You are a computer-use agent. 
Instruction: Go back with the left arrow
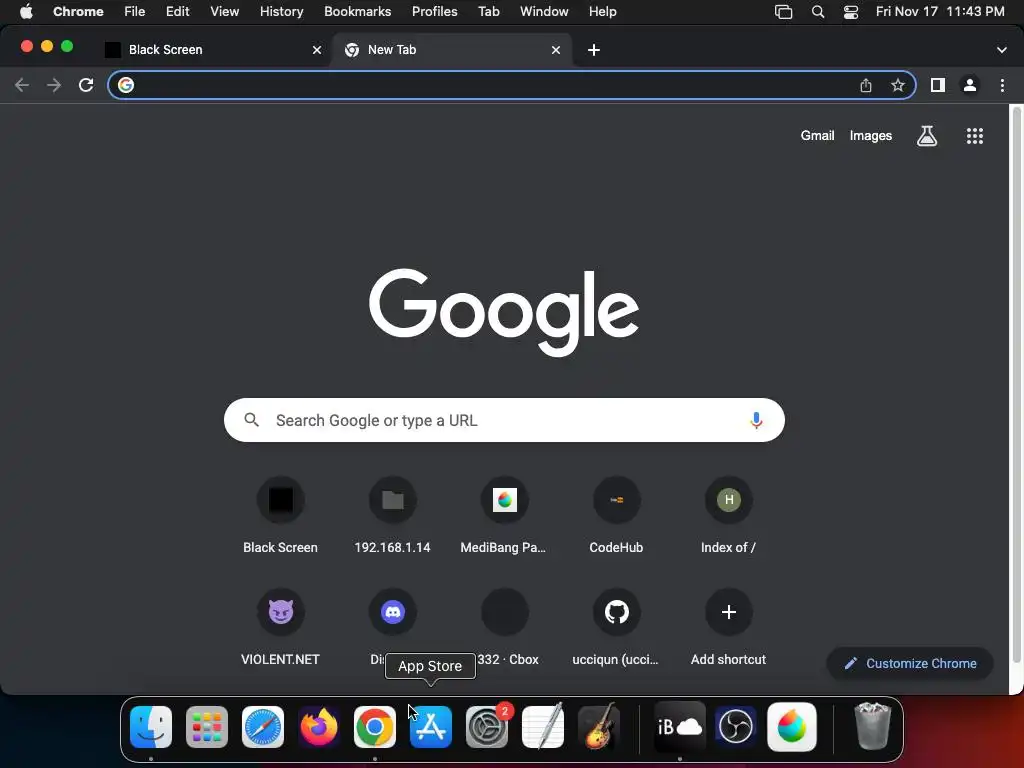click(x=22, y=85)
